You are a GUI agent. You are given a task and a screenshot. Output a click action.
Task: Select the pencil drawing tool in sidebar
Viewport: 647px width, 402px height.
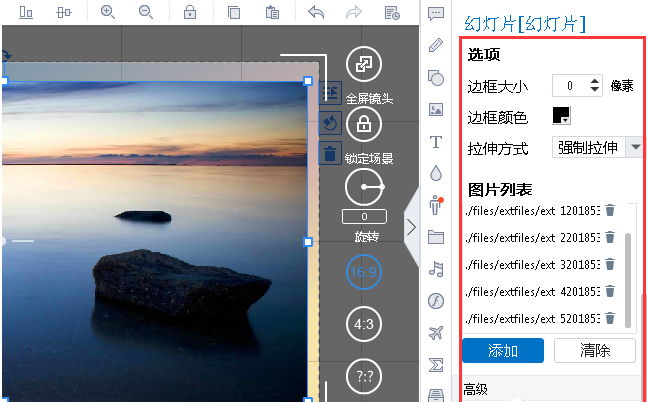click(436, 45)
